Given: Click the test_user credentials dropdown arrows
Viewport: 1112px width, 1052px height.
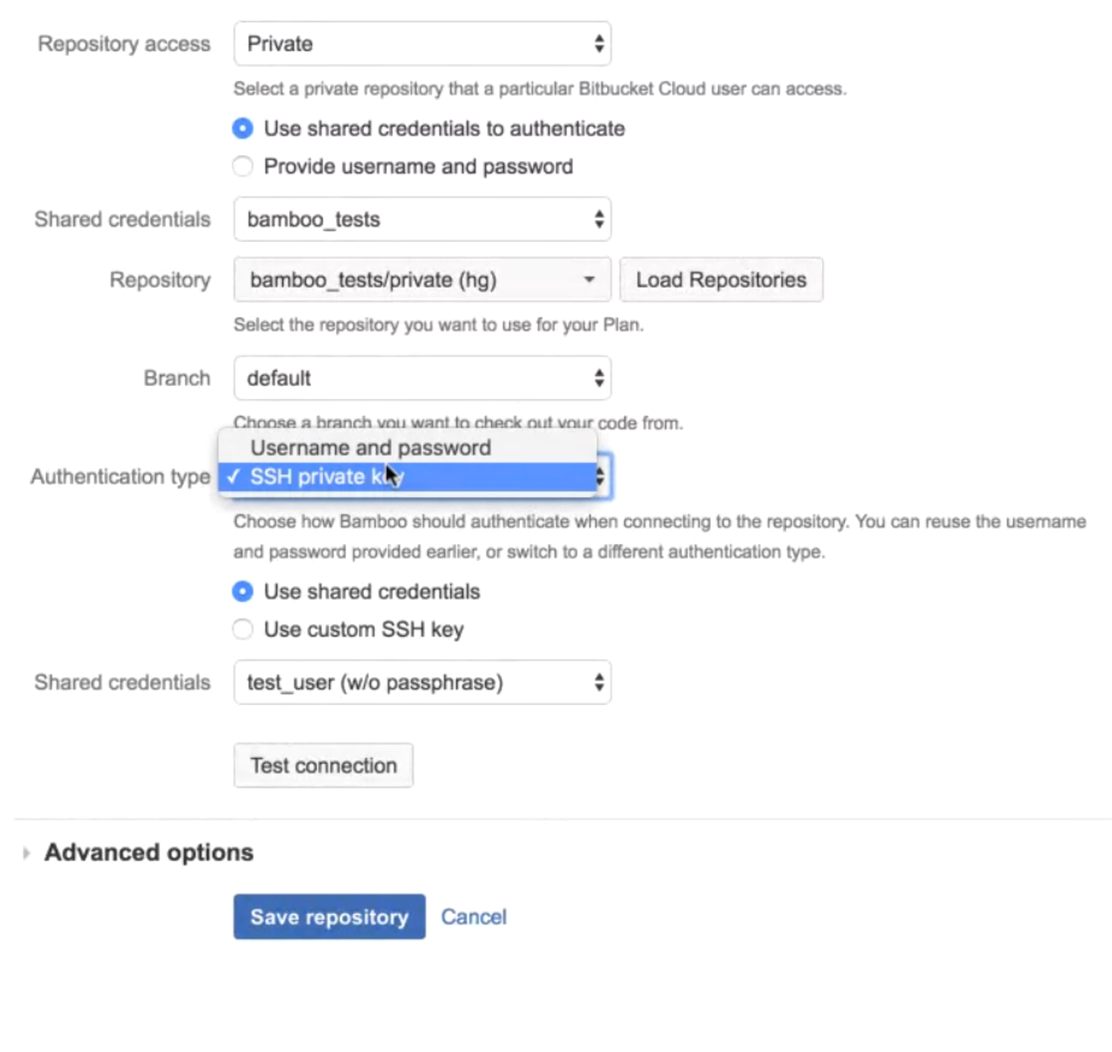Looking at the screenshot, I should pyautogui.click(x=598, y=682).
